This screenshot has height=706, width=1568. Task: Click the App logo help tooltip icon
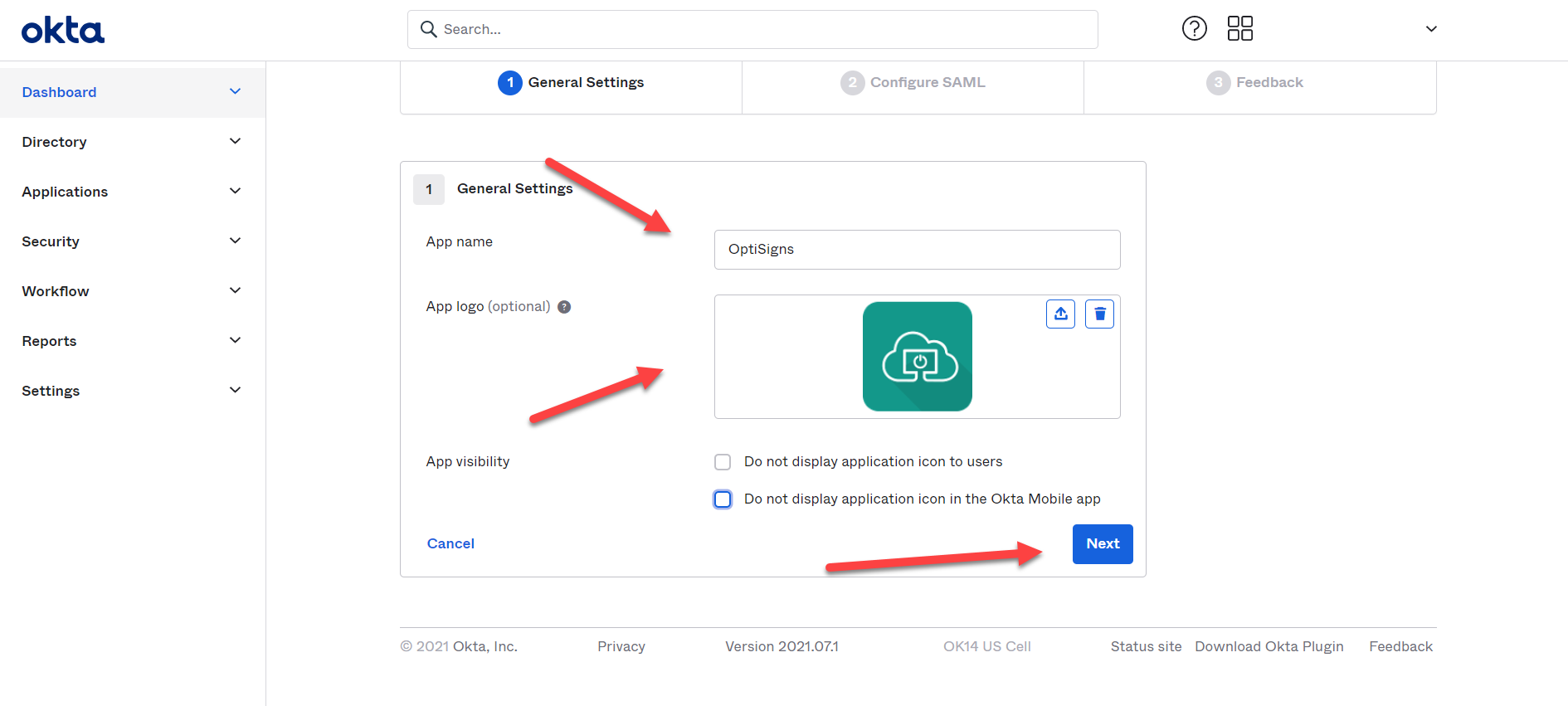coord(564,307)
